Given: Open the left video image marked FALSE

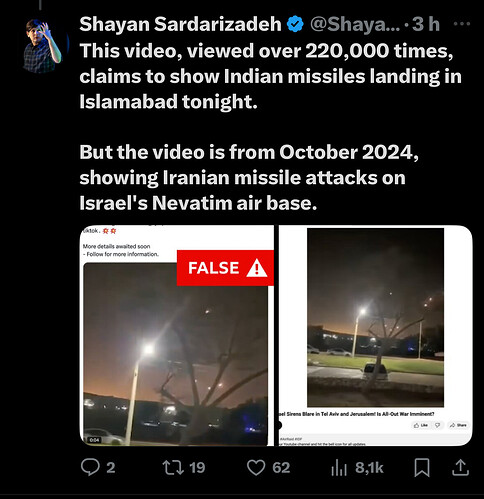Looking at the screenshot, I should [x=177, y=335].
